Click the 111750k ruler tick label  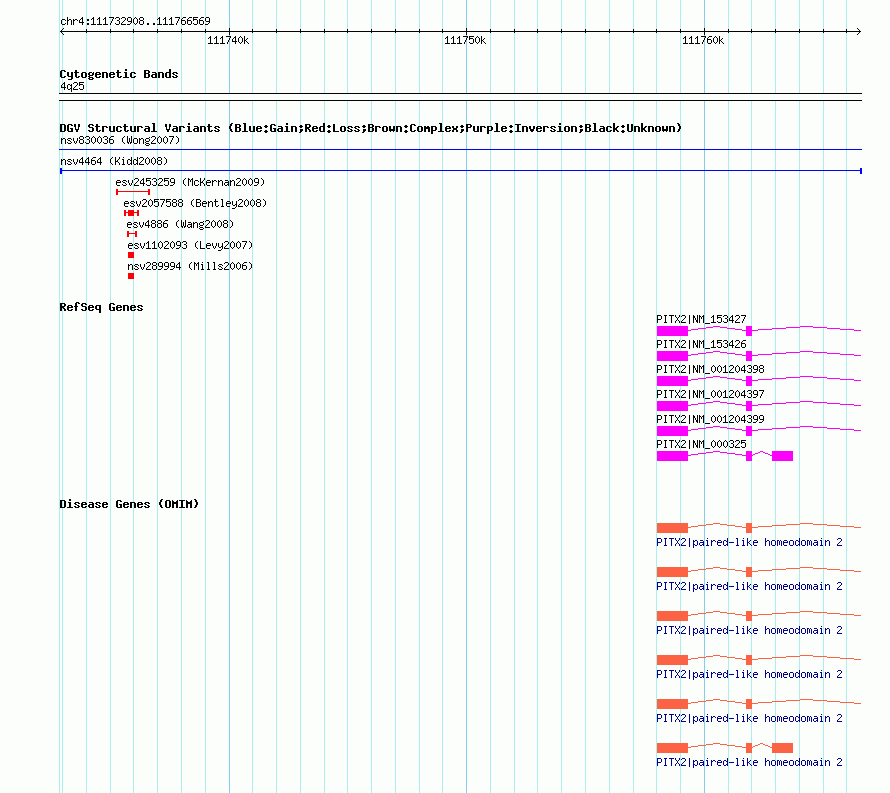(x=465, y=40)
